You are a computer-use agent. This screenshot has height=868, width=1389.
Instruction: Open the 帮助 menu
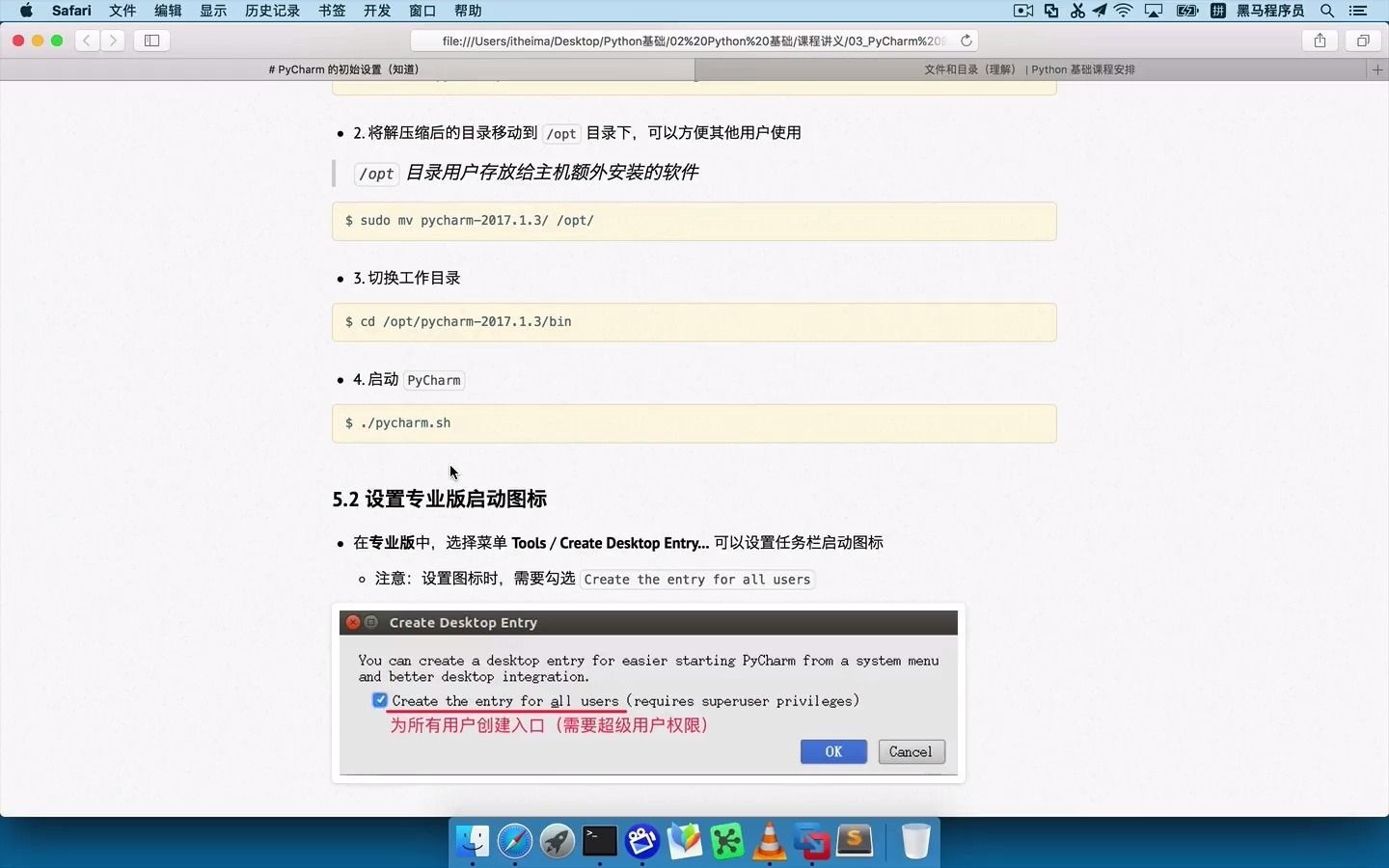point(468,11)
